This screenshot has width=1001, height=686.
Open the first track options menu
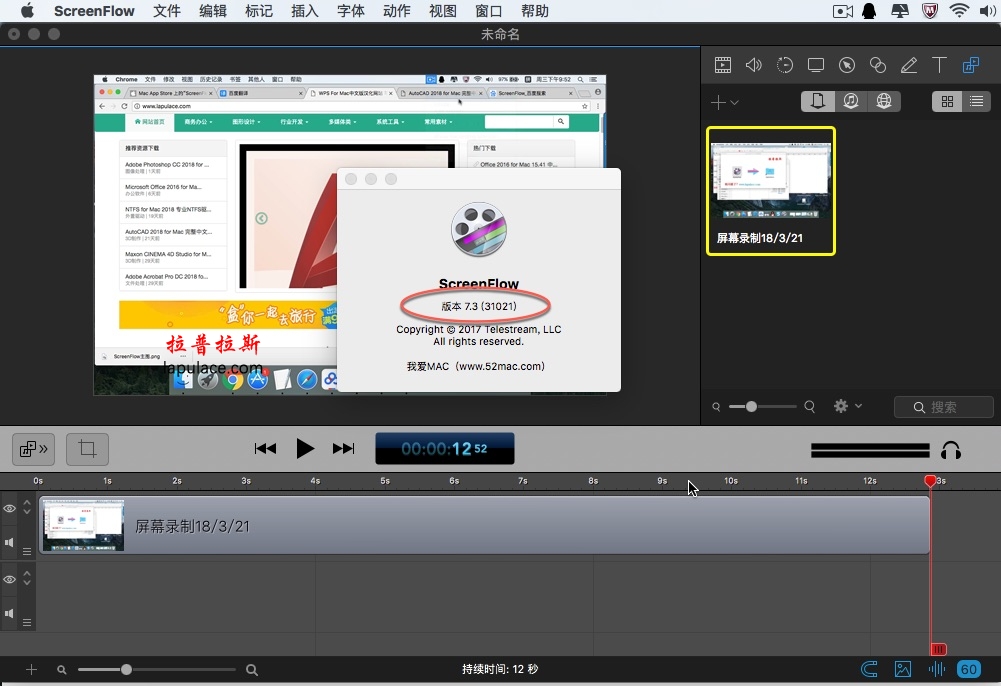[x=27, y=551]
